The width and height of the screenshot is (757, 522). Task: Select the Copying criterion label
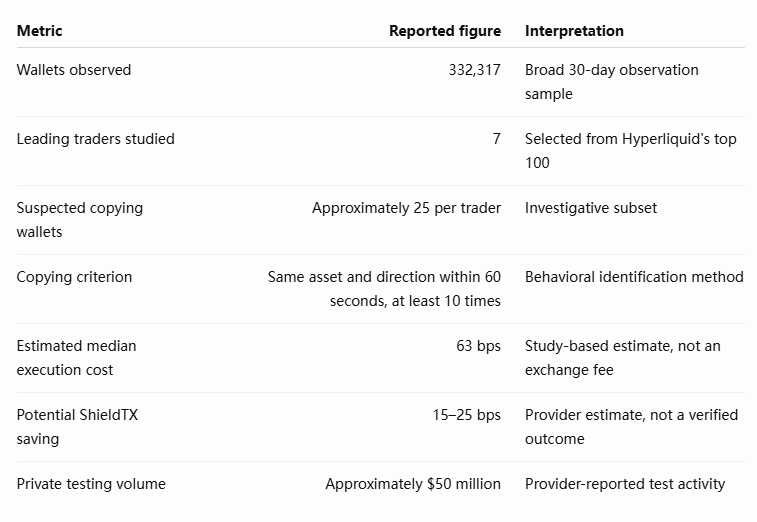pyautogui.click(x=74, y=277)
